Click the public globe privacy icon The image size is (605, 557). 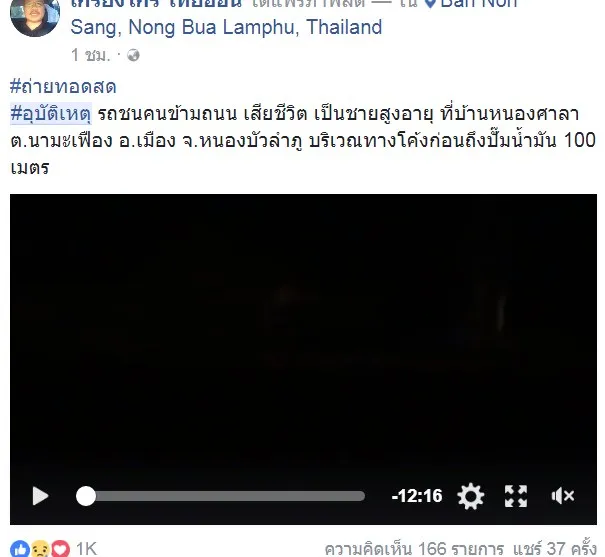click(133, 55)
